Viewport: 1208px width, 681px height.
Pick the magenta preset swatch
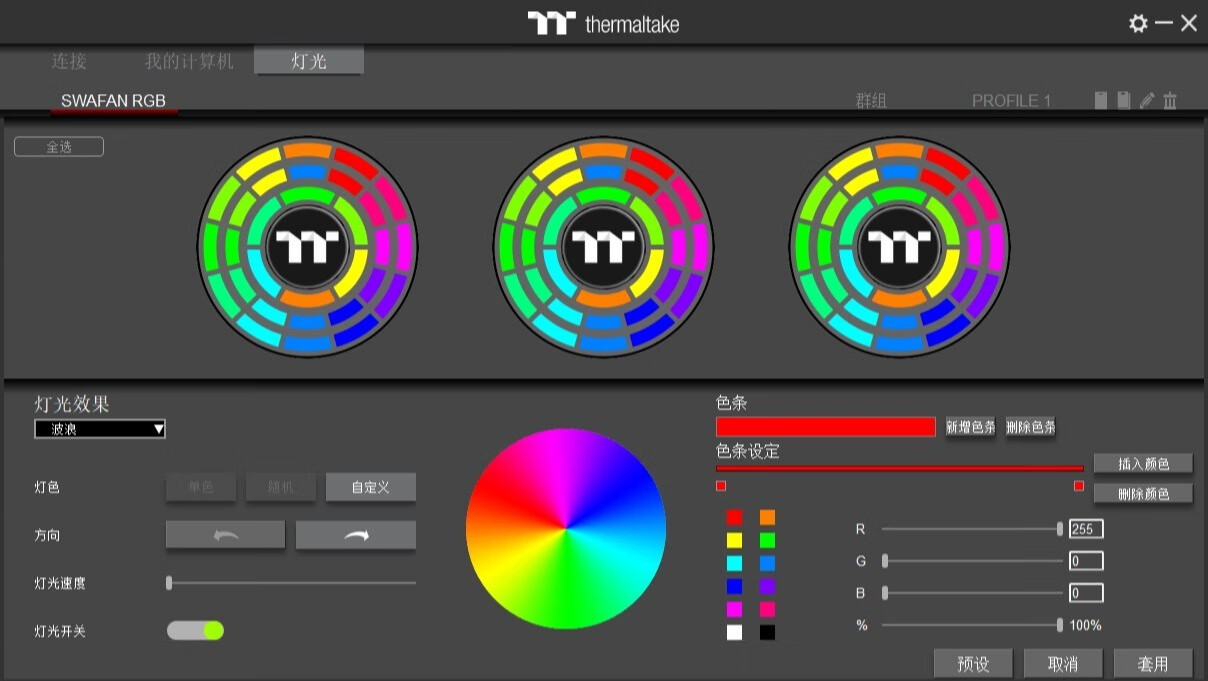pyautogui.click(x=735, y=609)
